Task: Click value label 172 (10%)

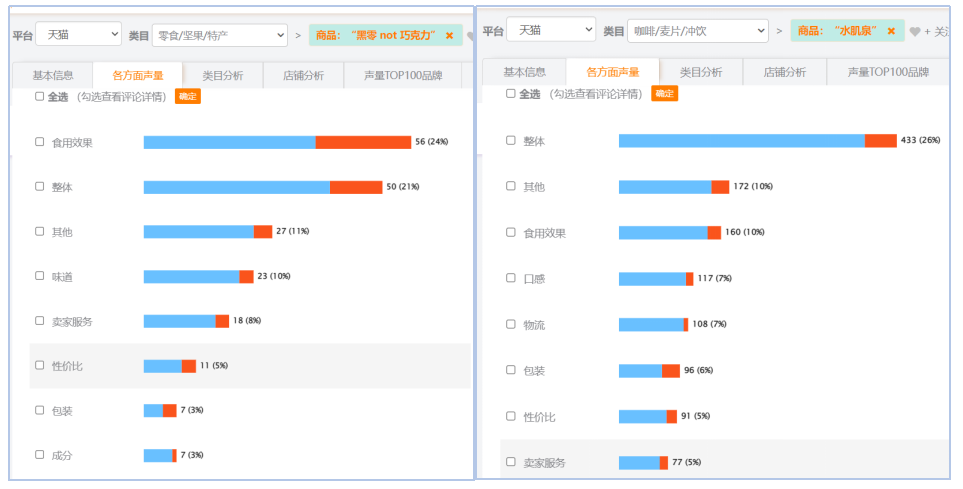Action: click(x=753, y=186)
